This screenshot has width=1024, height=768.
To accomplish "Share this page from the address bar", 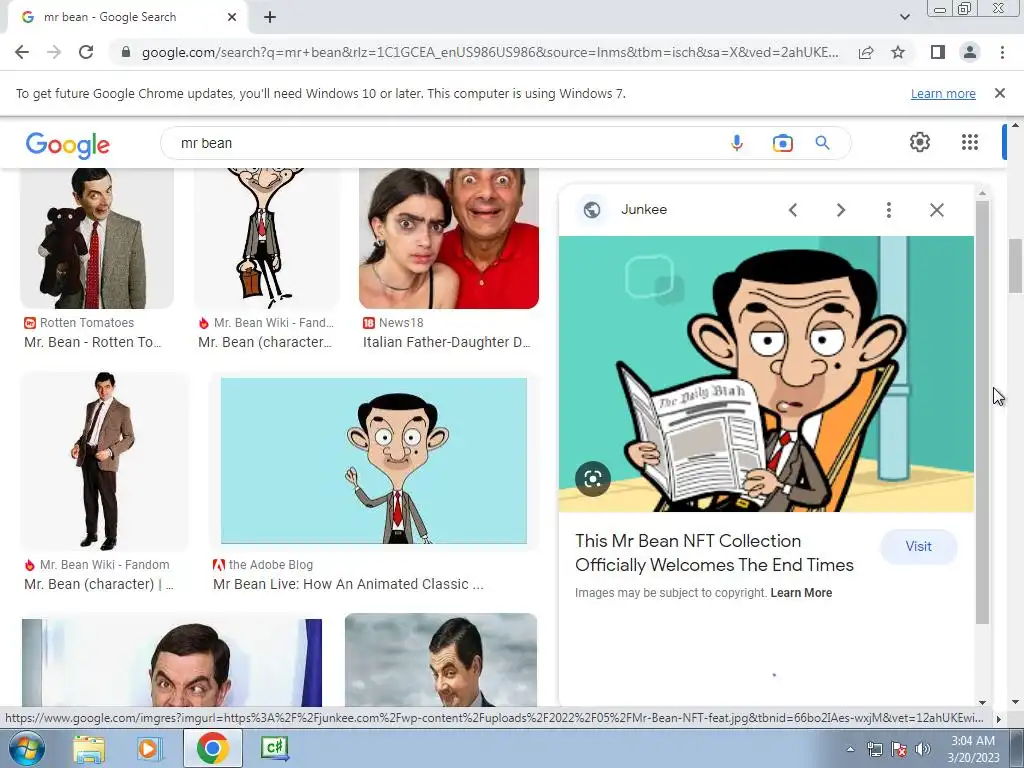I will coord(866,52).
